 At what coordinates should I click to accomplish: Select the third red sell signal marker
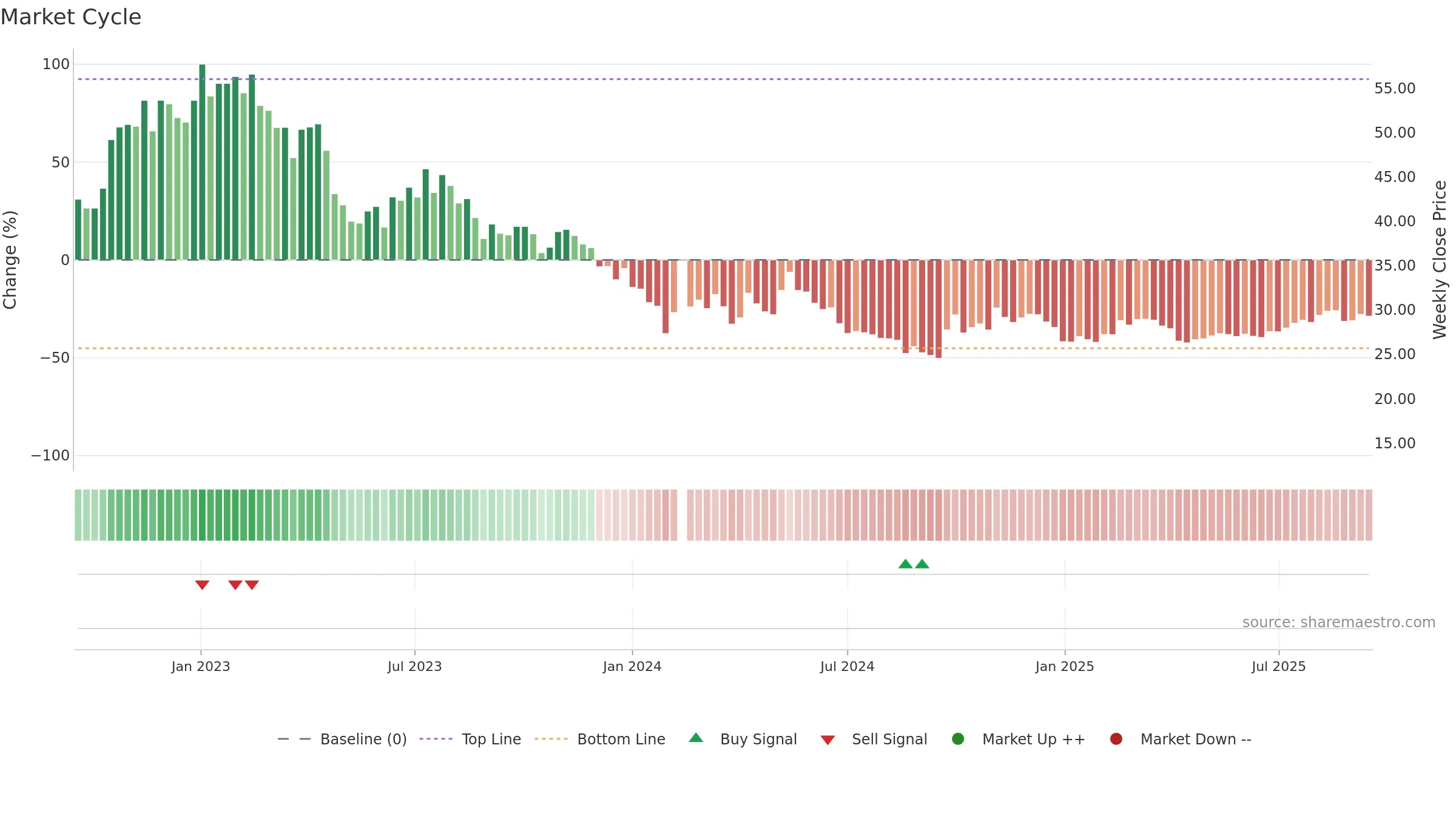[252, 585]
